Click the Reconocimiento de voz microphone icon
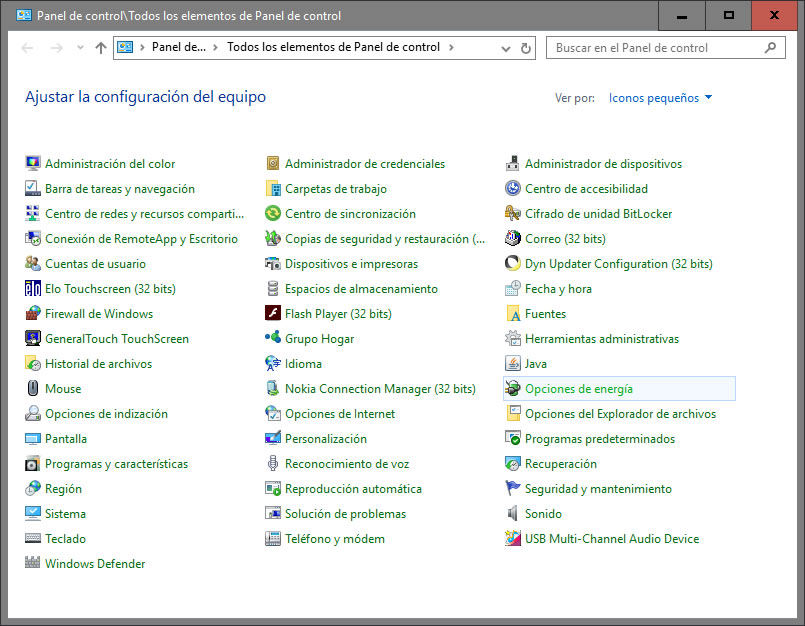The image size is (805, 626). 273,464
